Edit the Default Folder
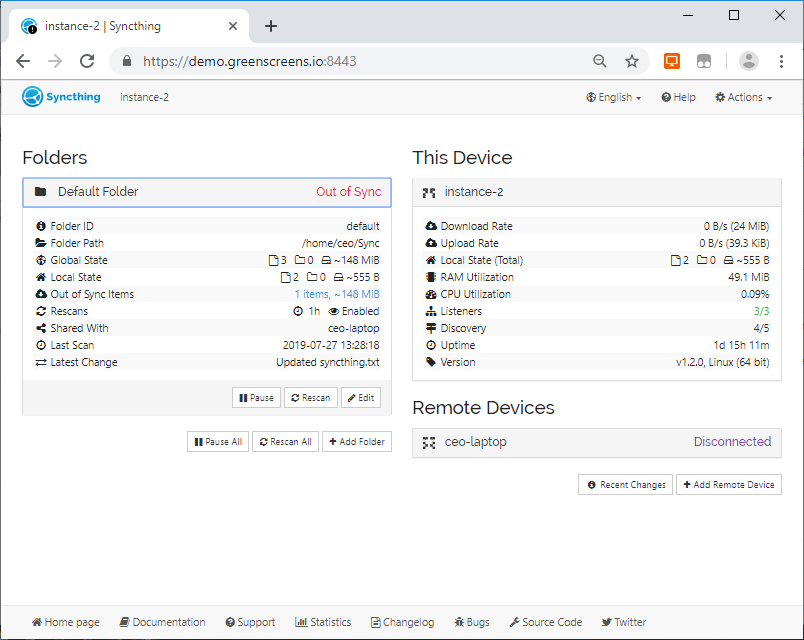 (x=361, y=397)
